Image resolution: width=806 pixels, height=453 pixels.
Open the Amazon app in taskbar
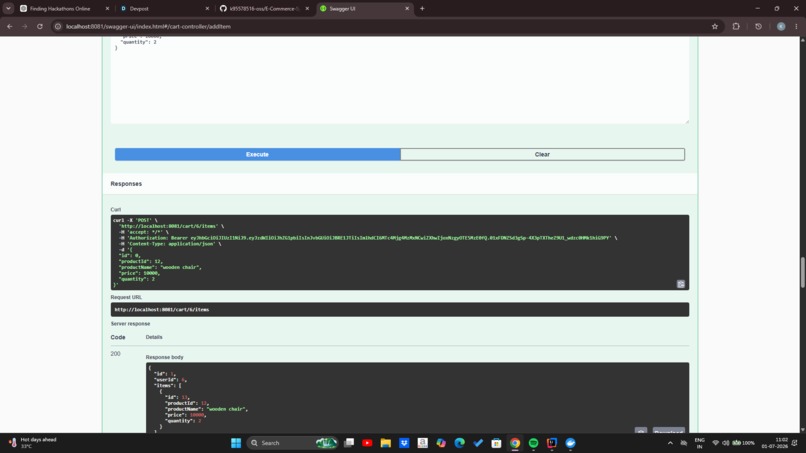(x=423, y=443)
